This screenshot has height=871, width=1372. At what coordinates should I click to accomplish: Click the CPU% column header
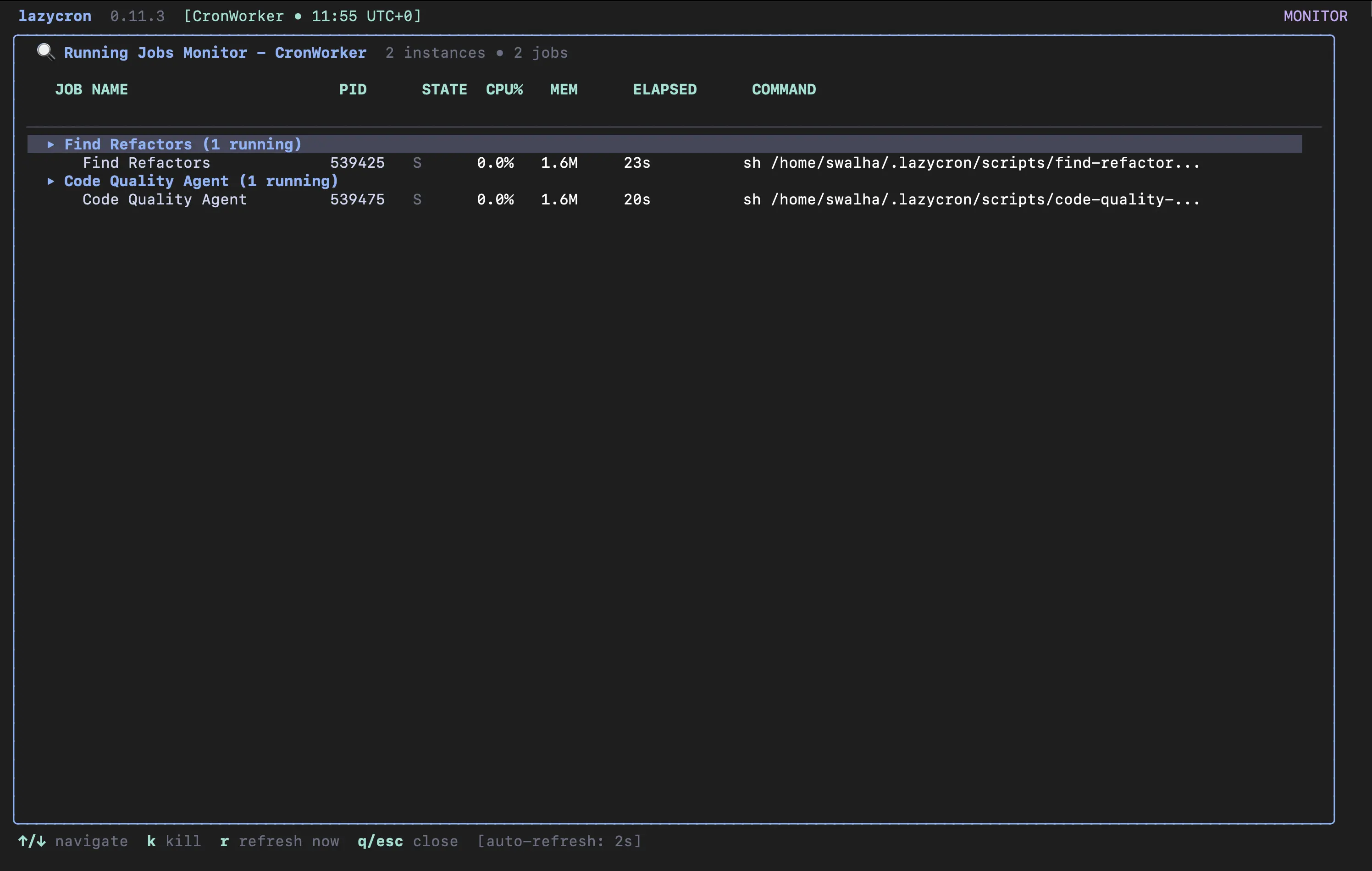pos(503,89)
